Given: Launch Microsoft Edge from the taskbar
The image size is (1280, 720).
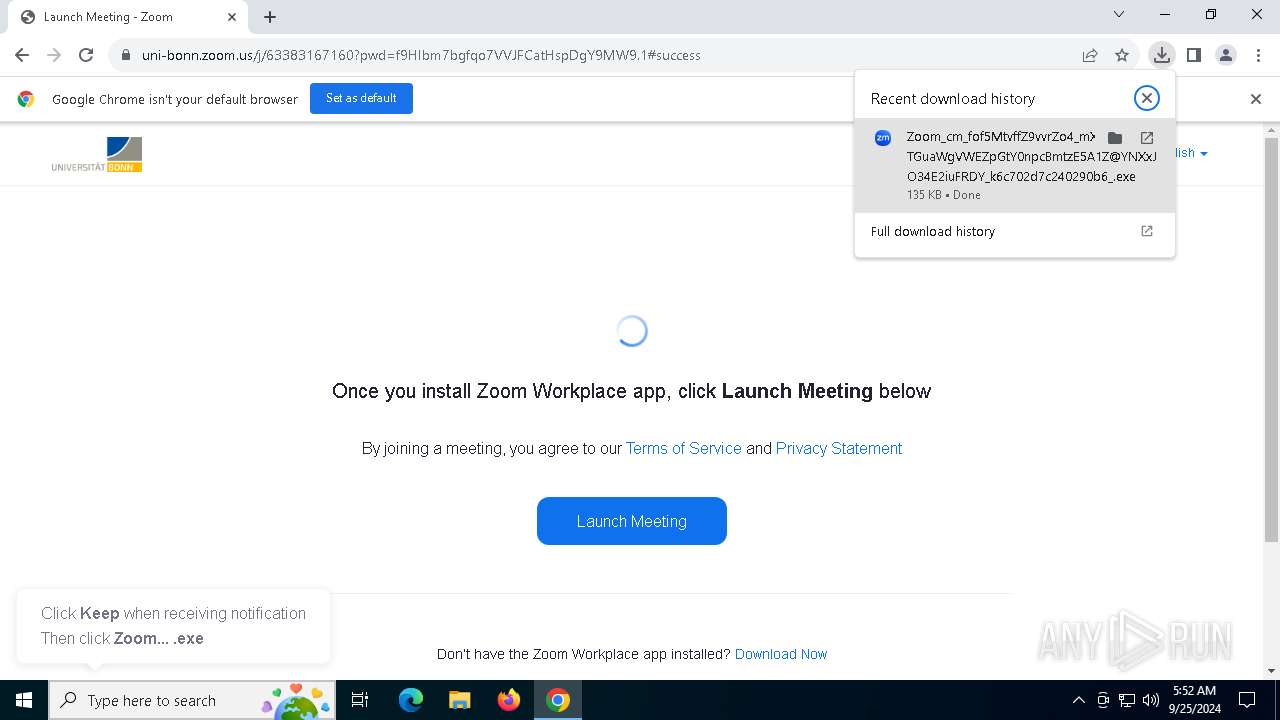Looking at the screenshot, I should pos(411,700).
